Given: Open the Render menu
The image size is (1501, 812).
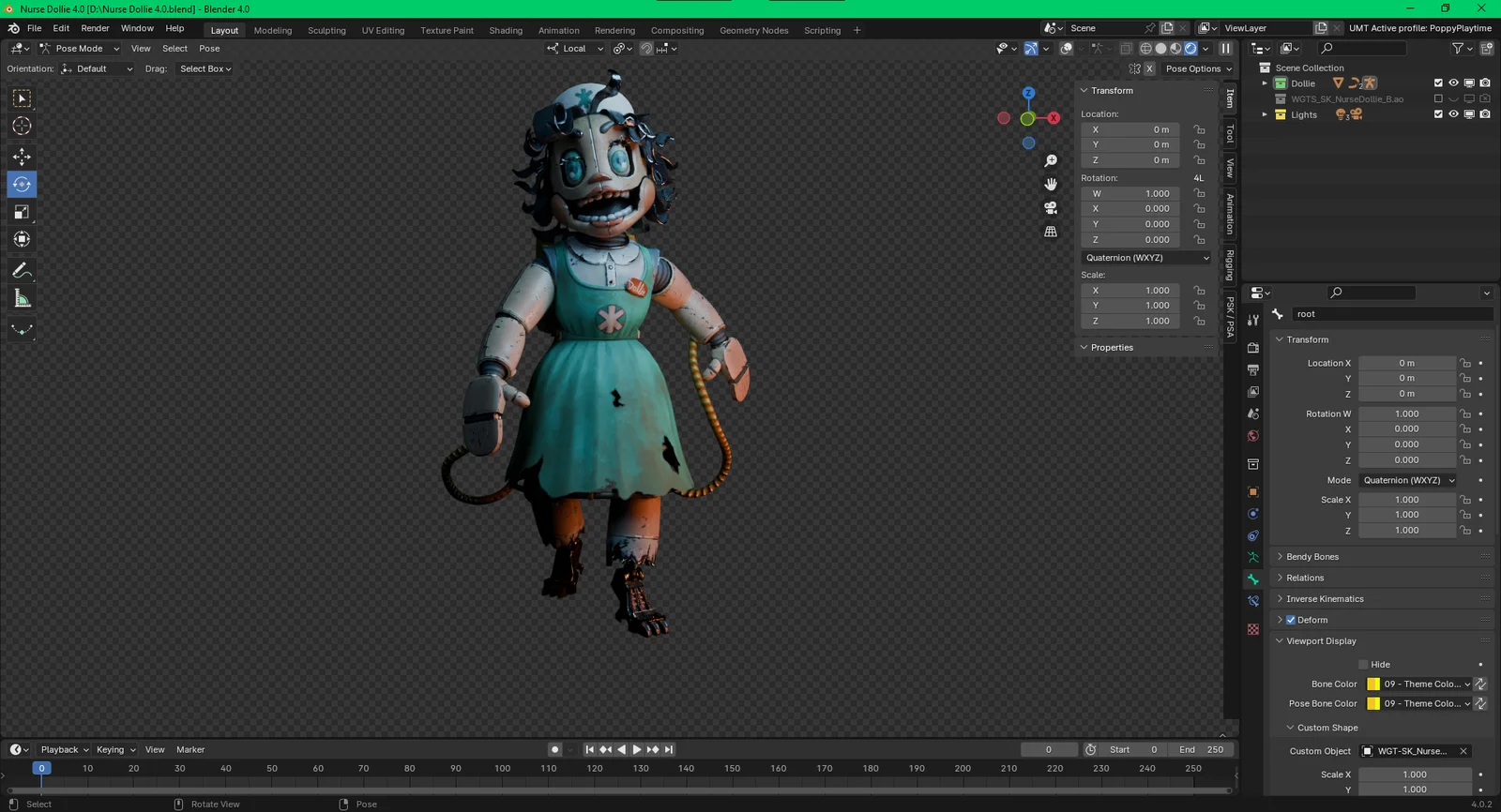Looking at the screenshot, I should pyautogui.click(x=95, y=28).
